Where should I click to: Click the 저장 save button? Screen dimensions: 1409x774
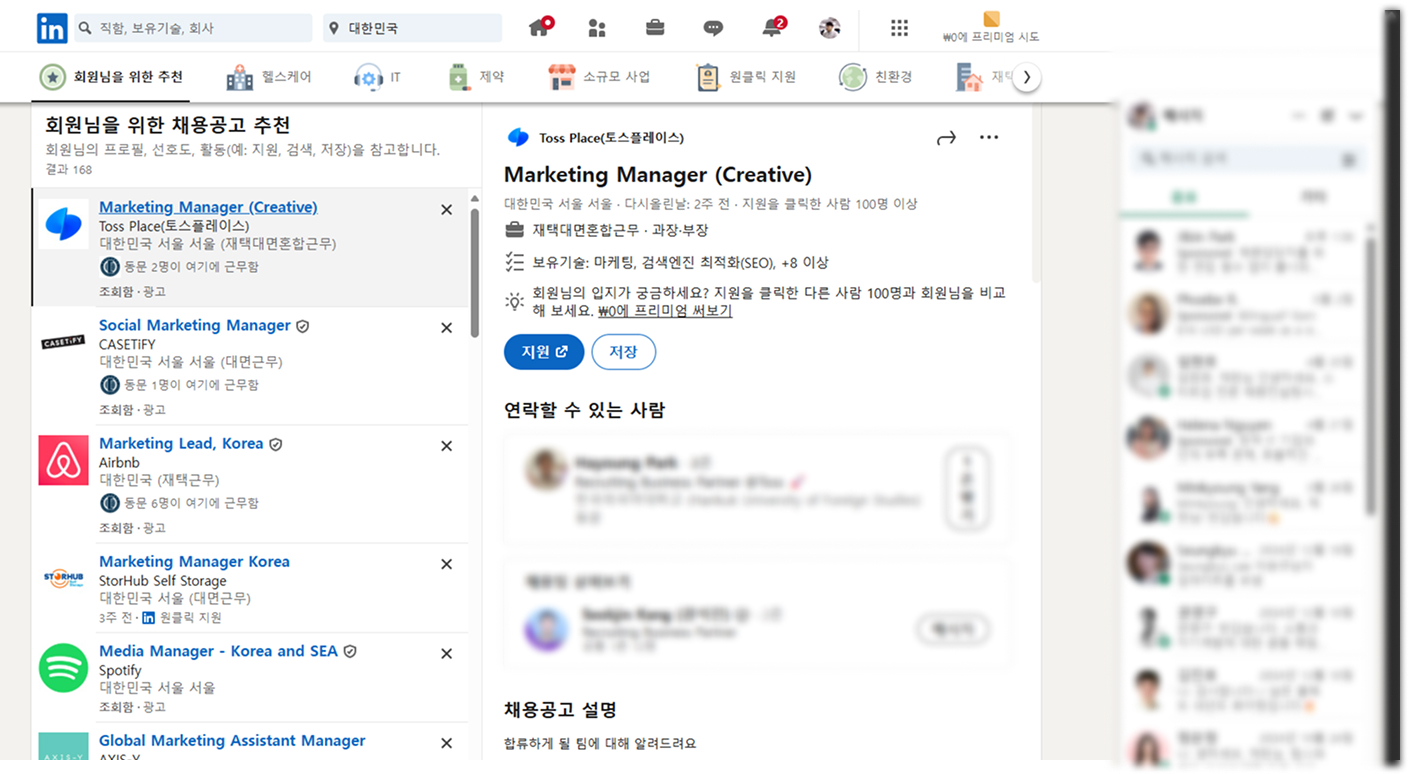pos(624,352)
